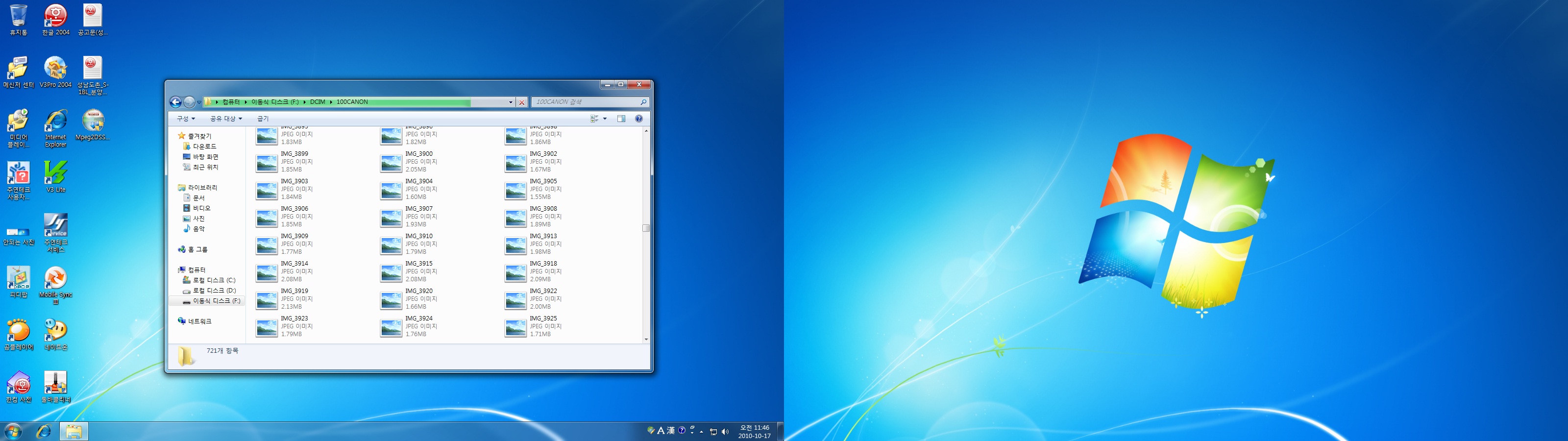Select 네트워크 in the navigation pane
1568x441 pixels.
(x=194, y=321)
